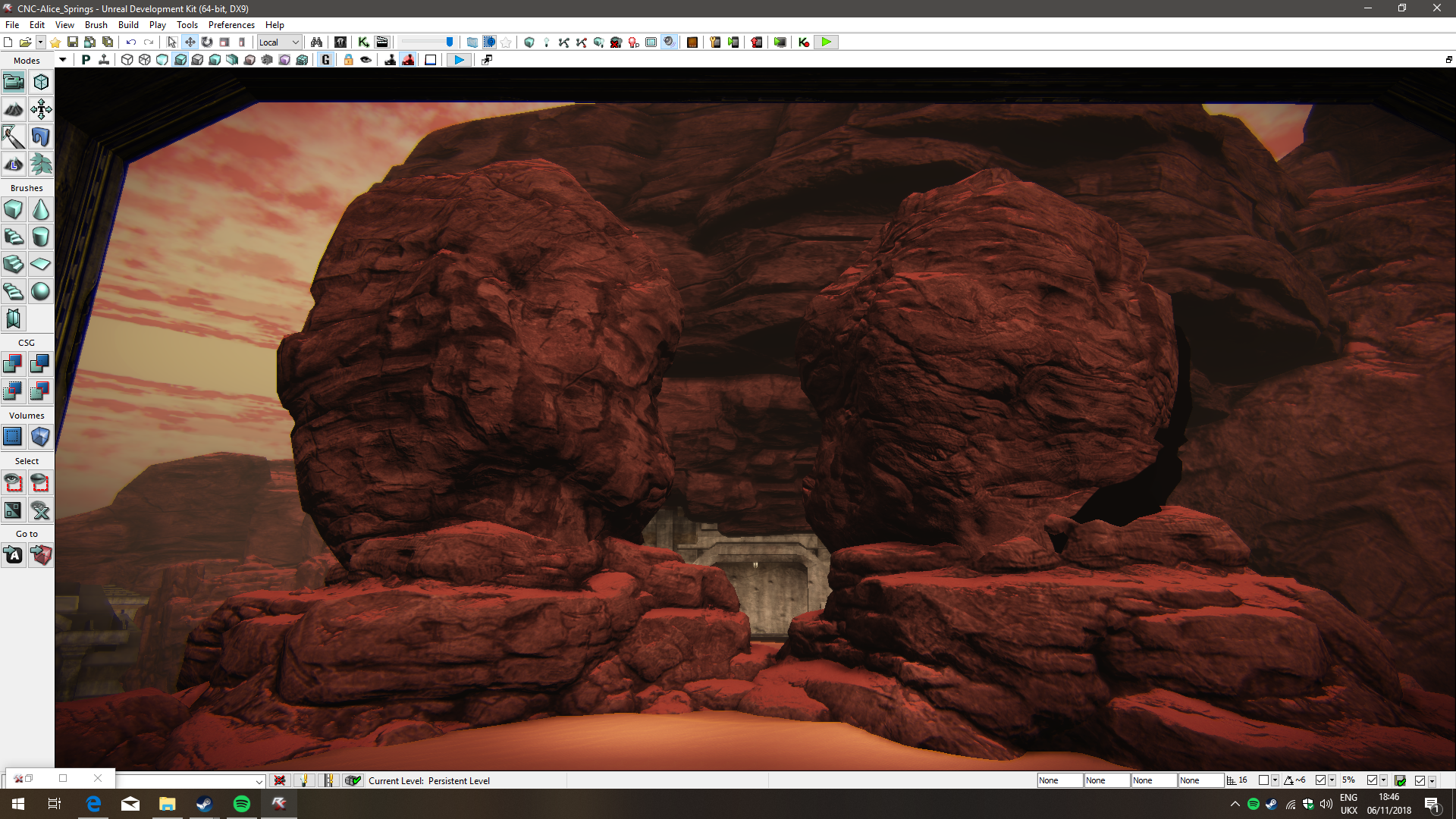This screenshot has height=819, width=1456.
Task: Open the recent files dropdown arrow
Action: point(41,42)
